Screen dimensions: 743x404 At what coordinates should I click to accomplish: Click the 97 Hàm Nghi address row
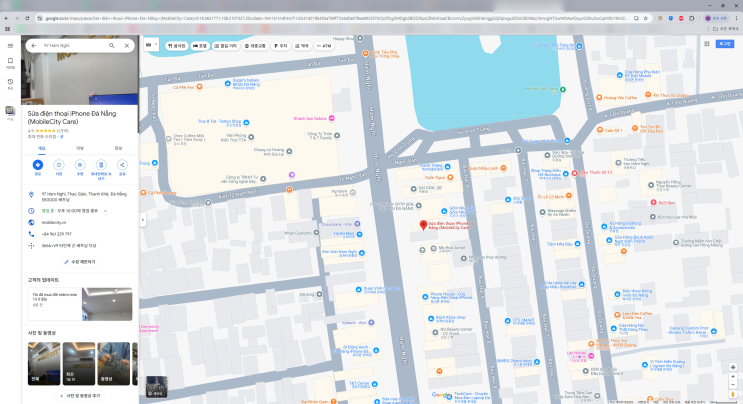80,197
